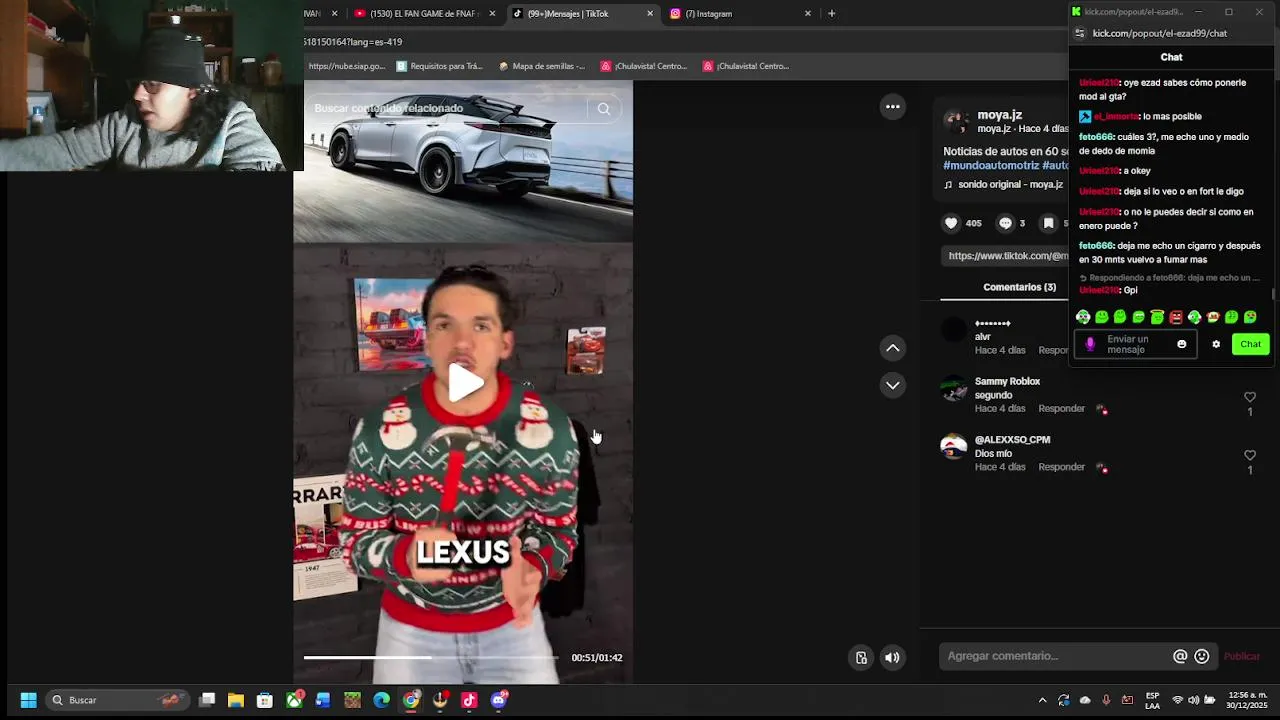Viewport: 1280px width, 720px height.
Task: Open the moya.jz username link
Action: point(999,115)
